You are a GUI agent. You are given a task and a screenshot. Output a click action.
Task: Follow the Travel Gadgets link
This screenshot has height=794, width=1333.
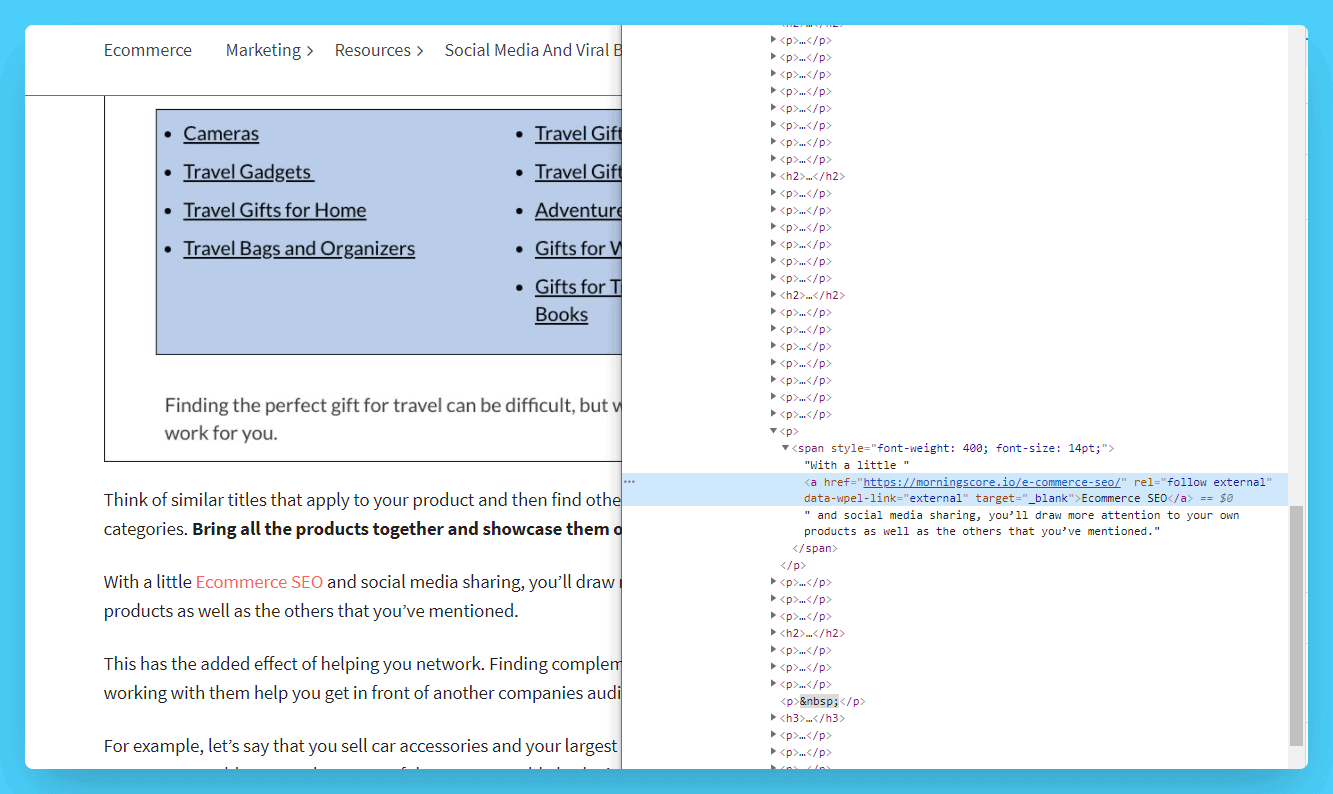point(248,172)
